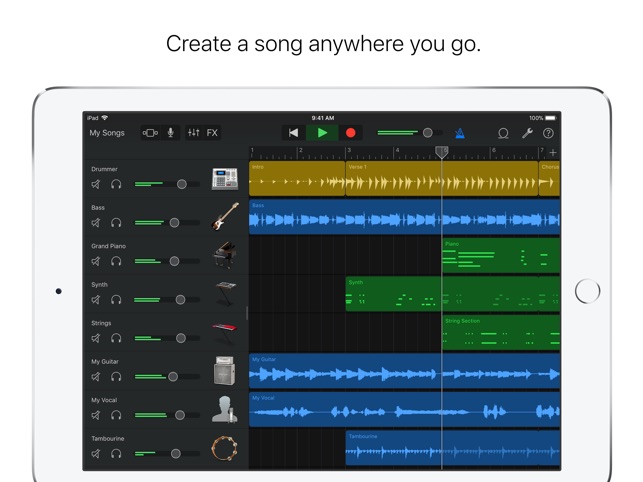Solo the Tambourine track
This screenshot has width=643, height=482.
116,454
